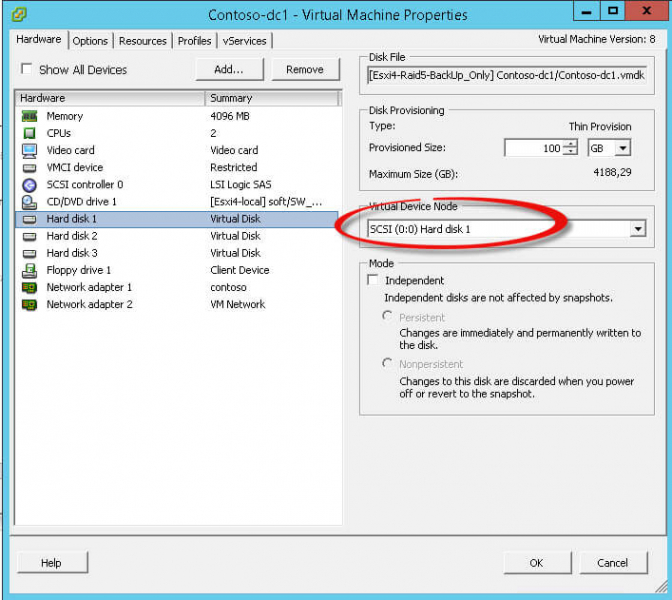Screen dimensions: 672x600
Task: Open the Resources tab
Action: tap(143, 41)
